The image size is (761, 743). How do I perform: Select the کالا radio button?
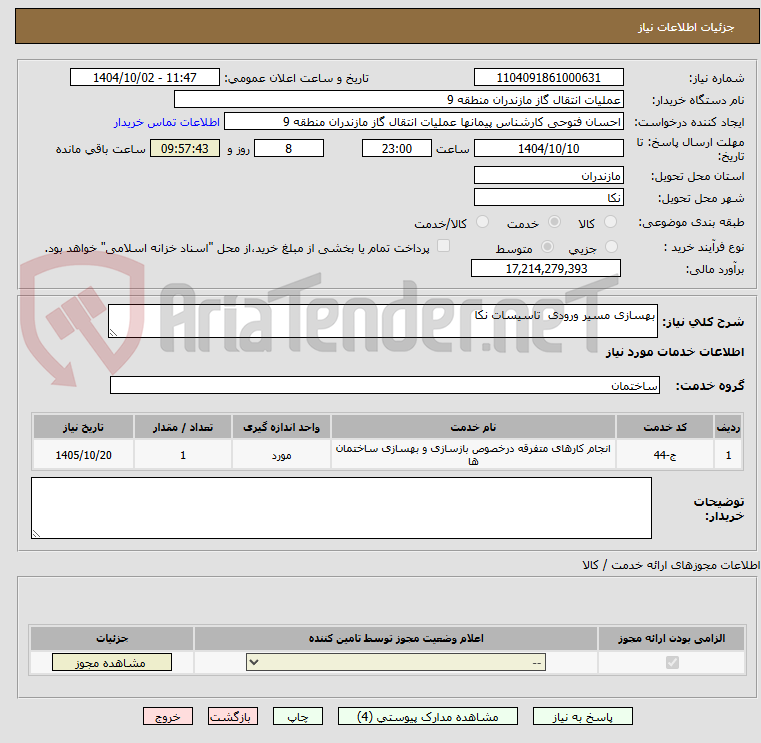tap(610, 222)
